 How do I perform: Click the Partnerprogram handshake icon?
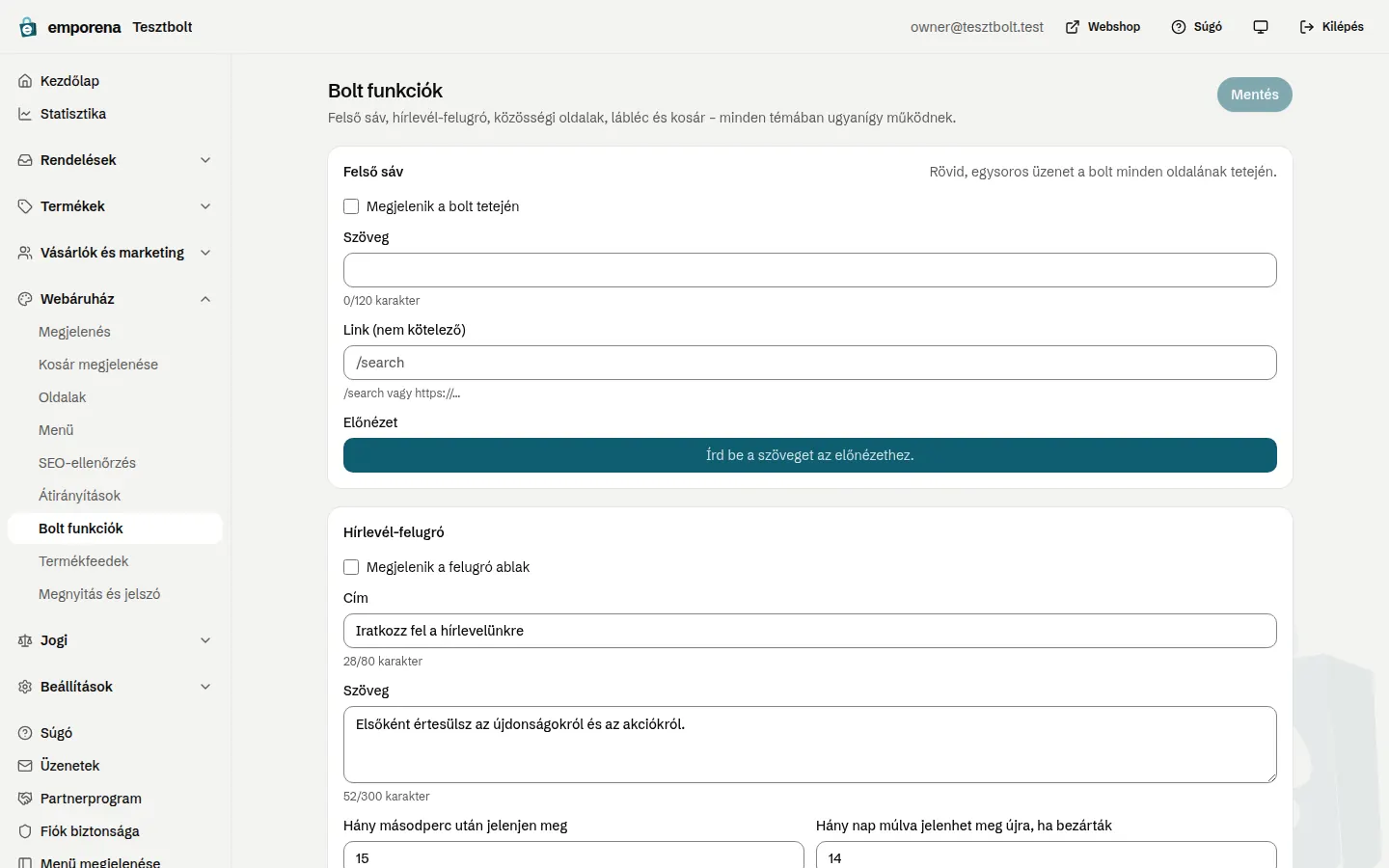click(x=25, y=799)
